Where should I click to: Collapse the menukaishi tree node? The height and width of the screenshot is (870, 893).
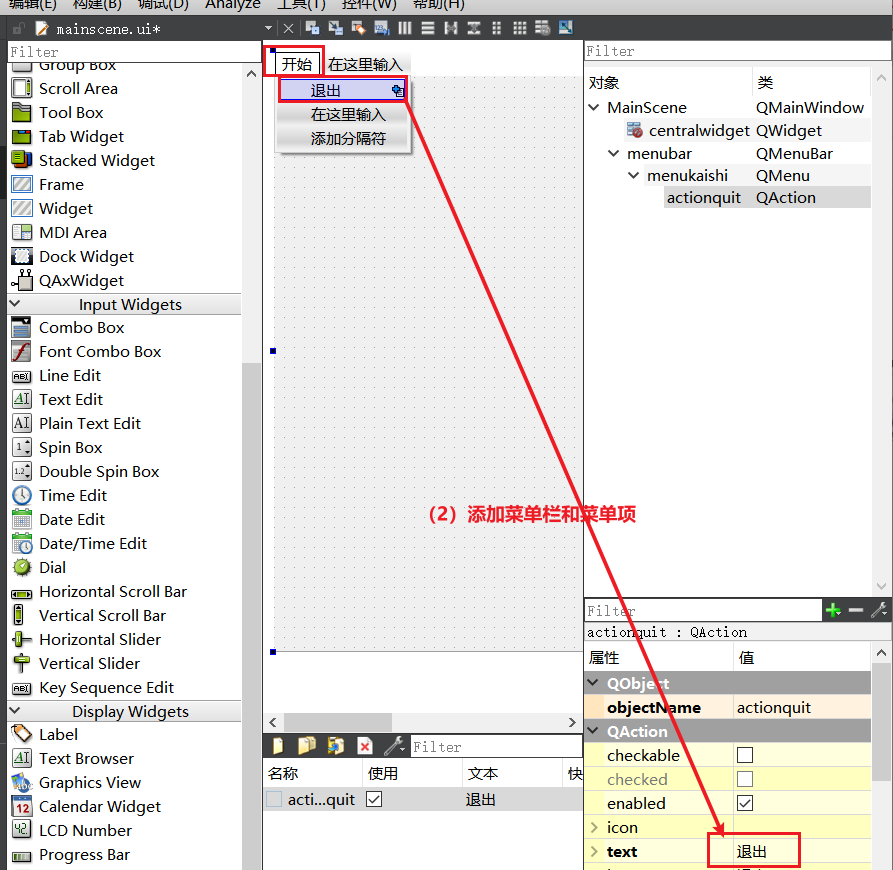[633, 175]
